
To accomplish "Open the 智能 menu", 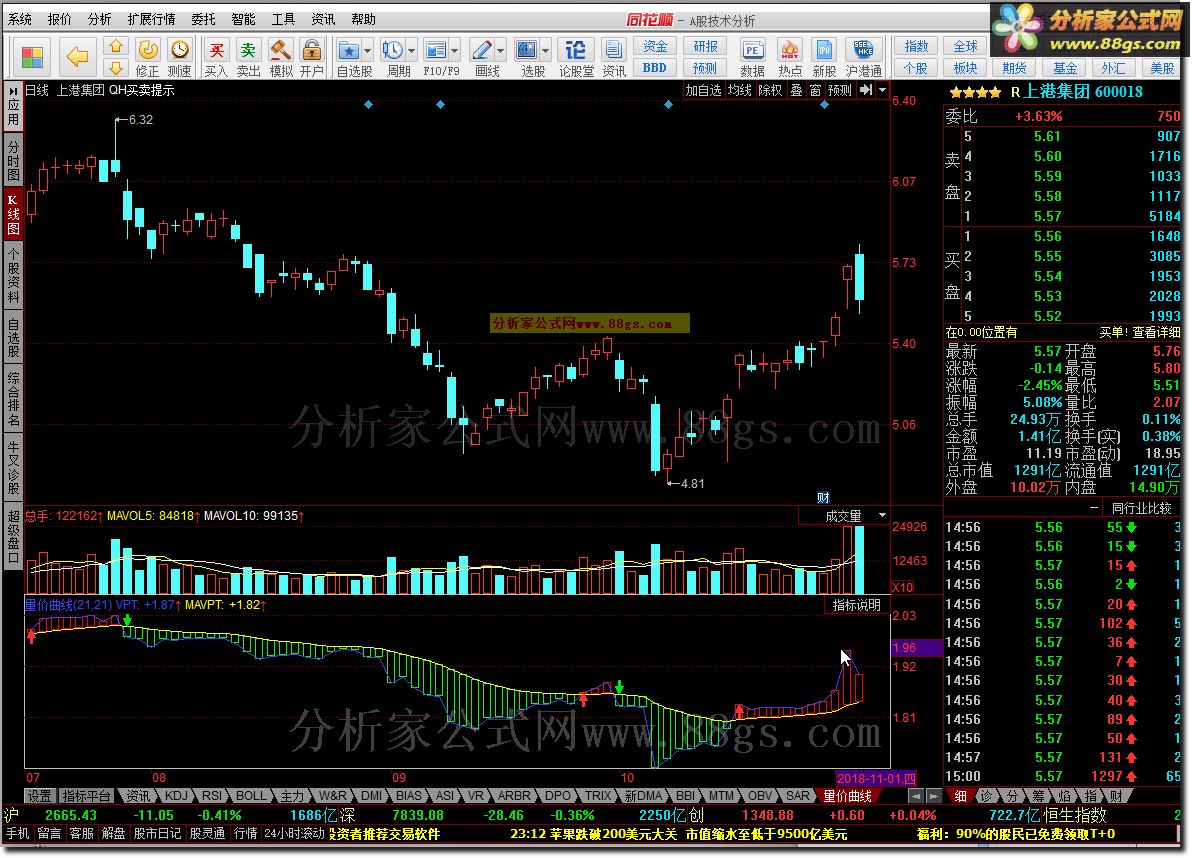I will tap(243, 19).
